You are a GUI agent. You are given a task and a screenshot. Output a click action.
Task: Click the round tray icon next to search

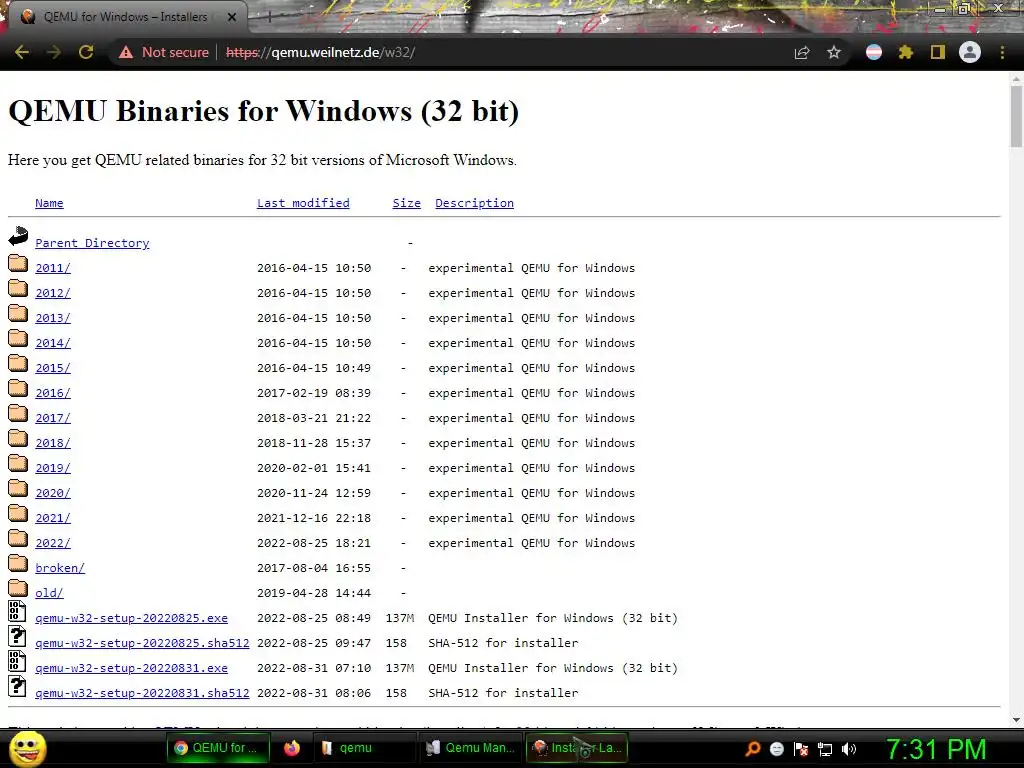776,749
